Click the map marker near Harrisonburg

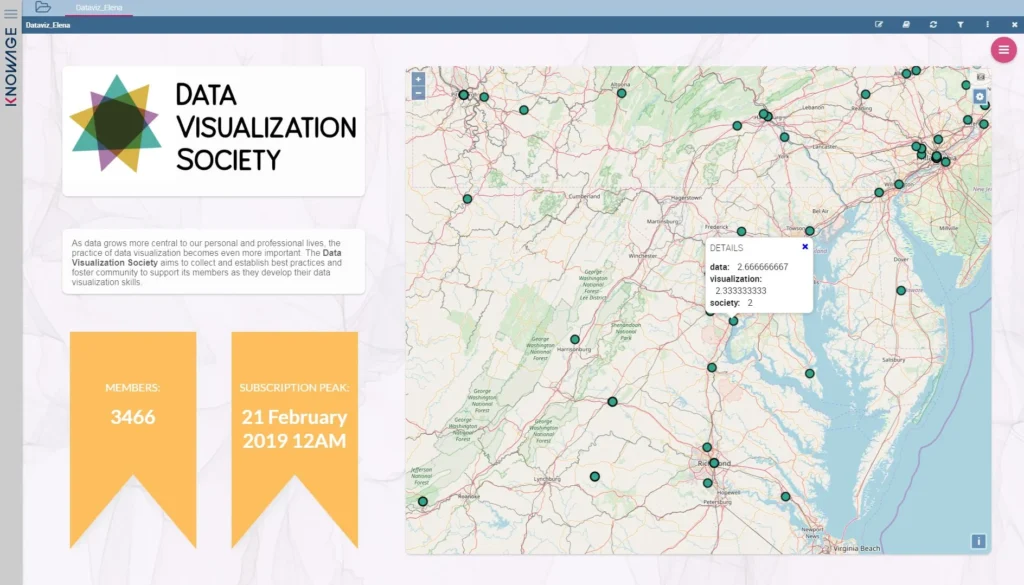[x=575, y=339]
